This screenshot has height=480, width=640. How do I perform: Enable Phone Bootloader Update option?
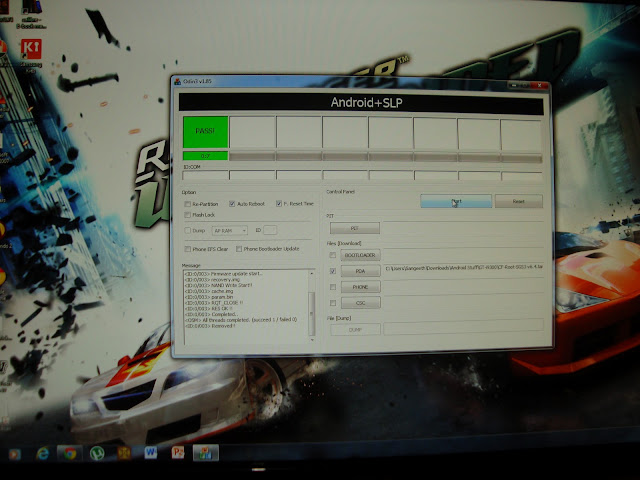tap(239, 249)
